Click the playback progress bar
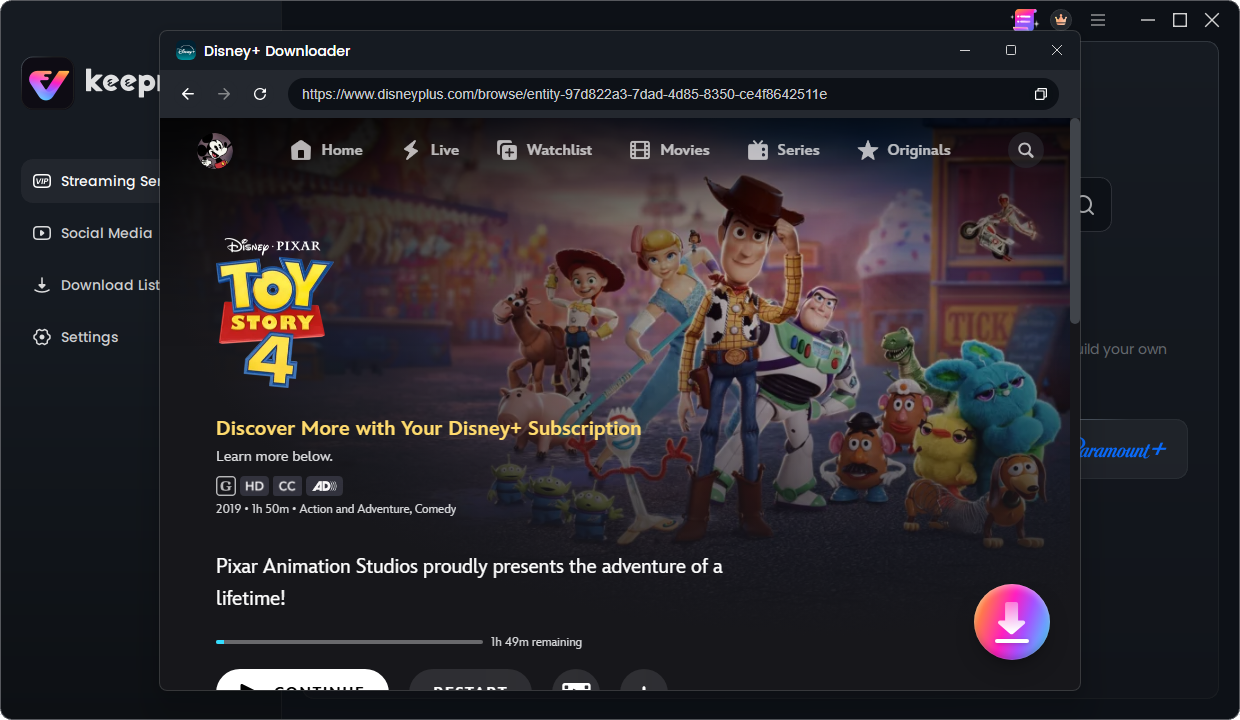 pyautogui.click(x=349, y=642)
